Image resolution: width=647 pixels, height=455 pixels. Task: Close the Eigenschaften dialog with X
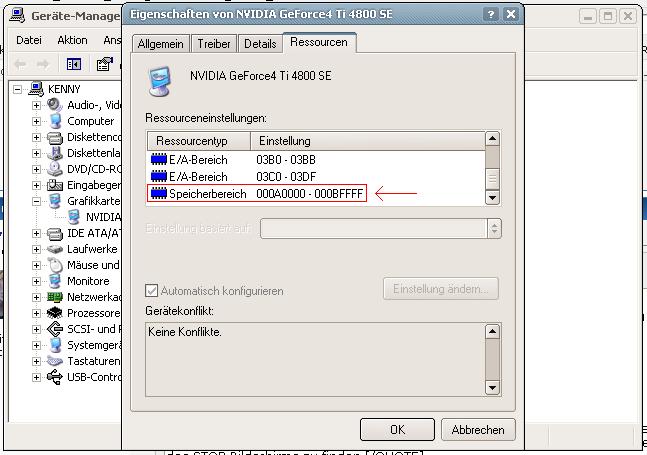coord(511,14)
